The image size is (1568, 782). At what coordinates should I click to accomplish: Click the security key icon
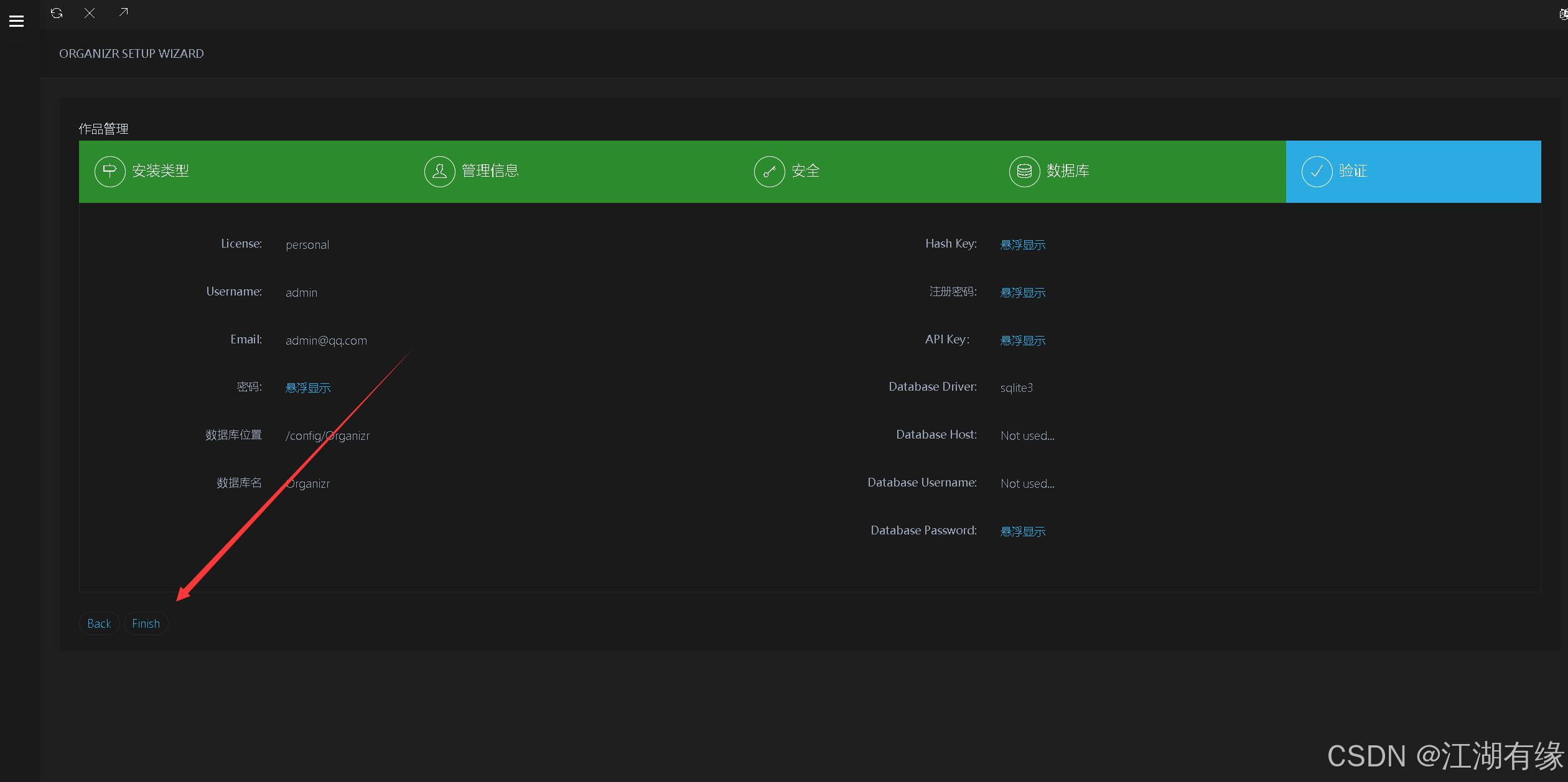click(x=769, y=171)
